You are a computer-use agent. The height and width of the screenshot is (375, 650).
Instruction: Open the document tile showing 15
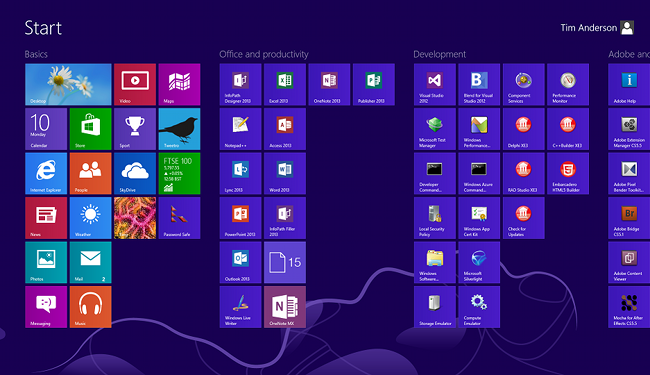[285, 262]
